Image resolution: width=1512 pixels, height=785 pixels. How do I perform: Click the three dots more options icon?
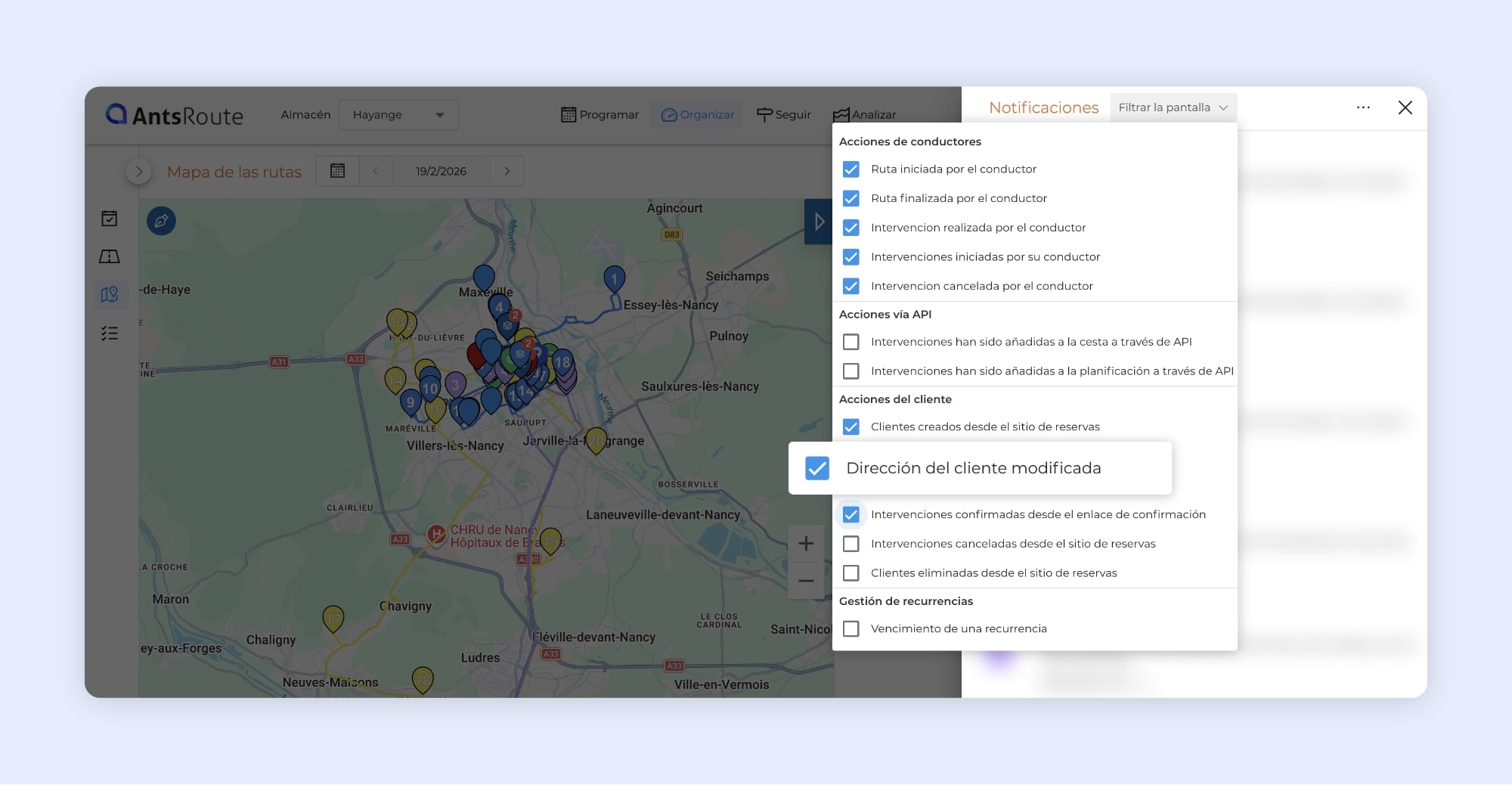pos(1363,107)
